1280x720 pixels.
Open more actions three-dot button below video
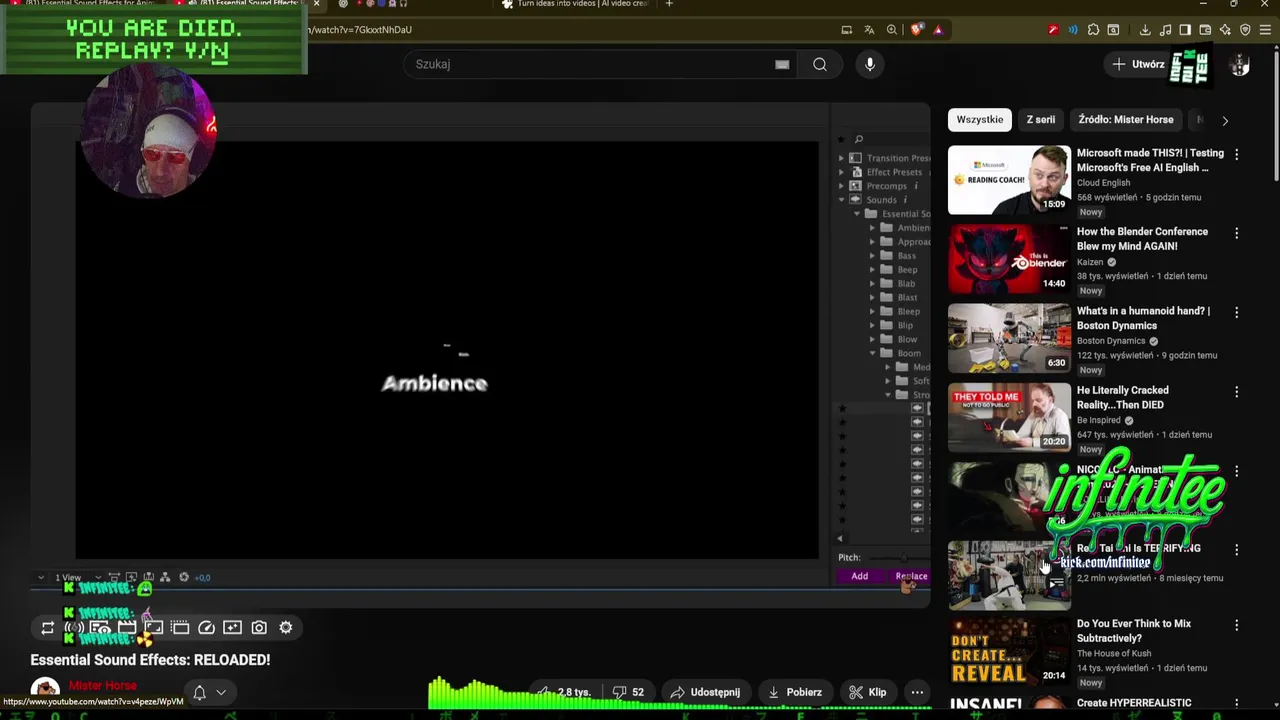pyautogui.click(x=917, y=692)
